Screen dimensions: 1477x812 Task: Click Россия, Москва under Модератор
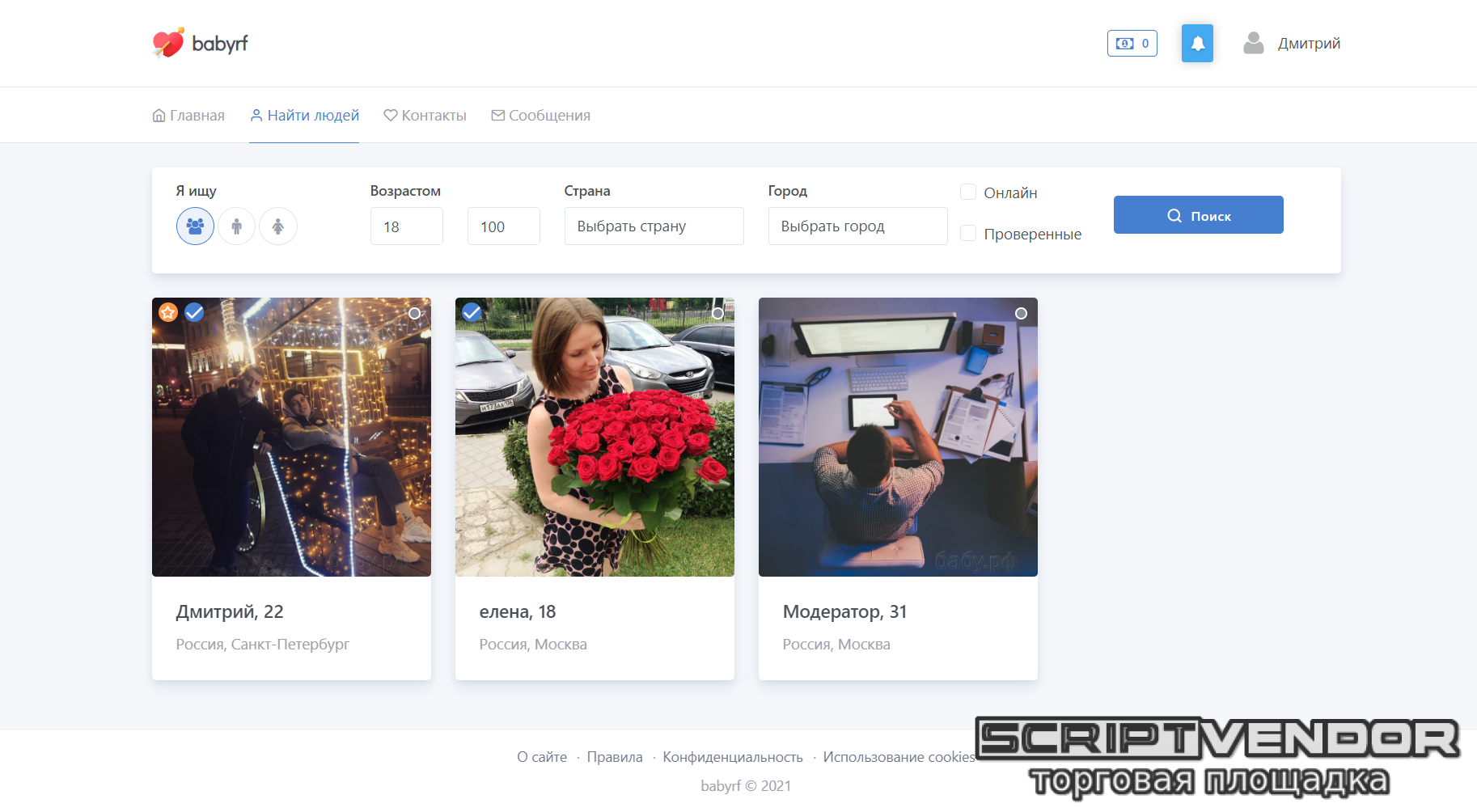tap(836, 645)
